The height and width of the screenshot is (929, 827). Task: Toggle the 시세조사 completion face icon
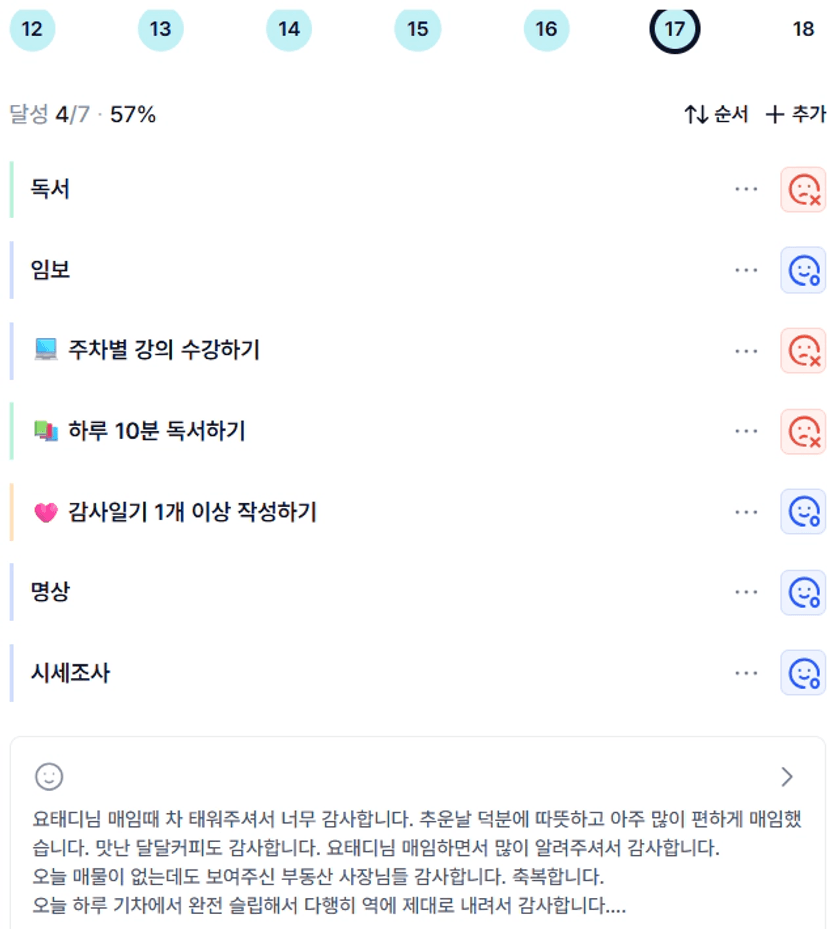[803, 673]
